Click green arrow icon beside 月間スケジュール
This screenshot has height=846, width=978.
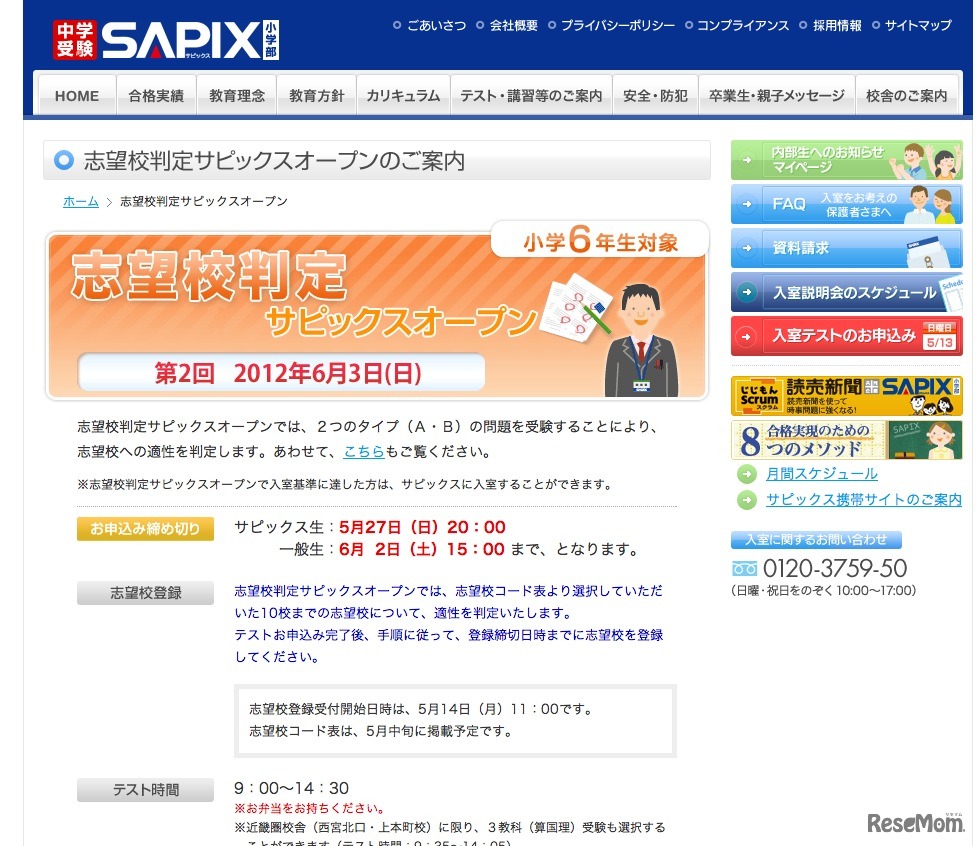pos(747,474)
